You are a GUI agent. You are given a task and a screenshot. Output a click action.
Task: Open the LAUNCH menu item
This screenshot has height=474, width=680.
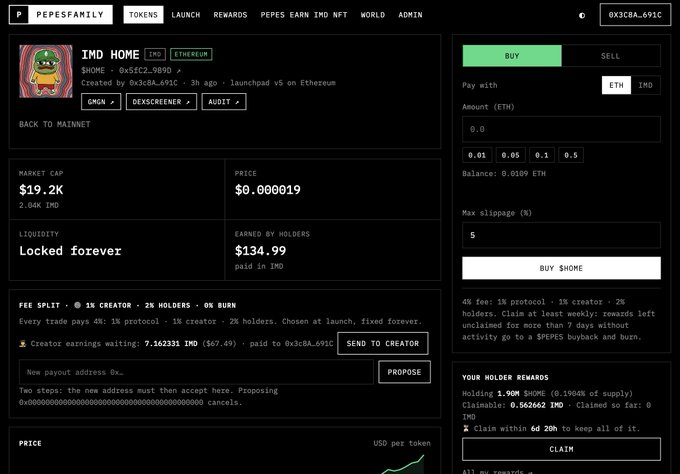pyautogui.click(x=186, y=15)
